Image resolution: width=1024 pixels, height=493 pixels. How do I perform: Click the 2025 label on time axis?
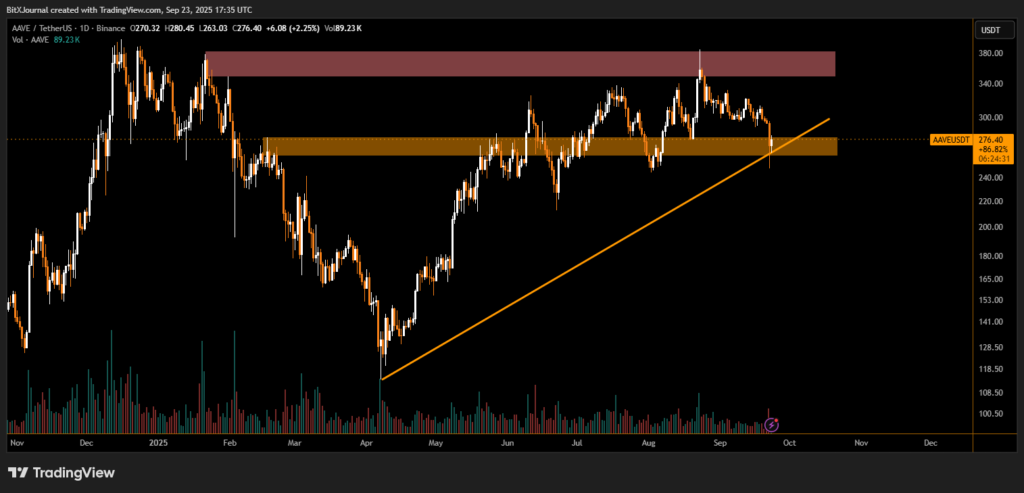(x=157, y=441)
